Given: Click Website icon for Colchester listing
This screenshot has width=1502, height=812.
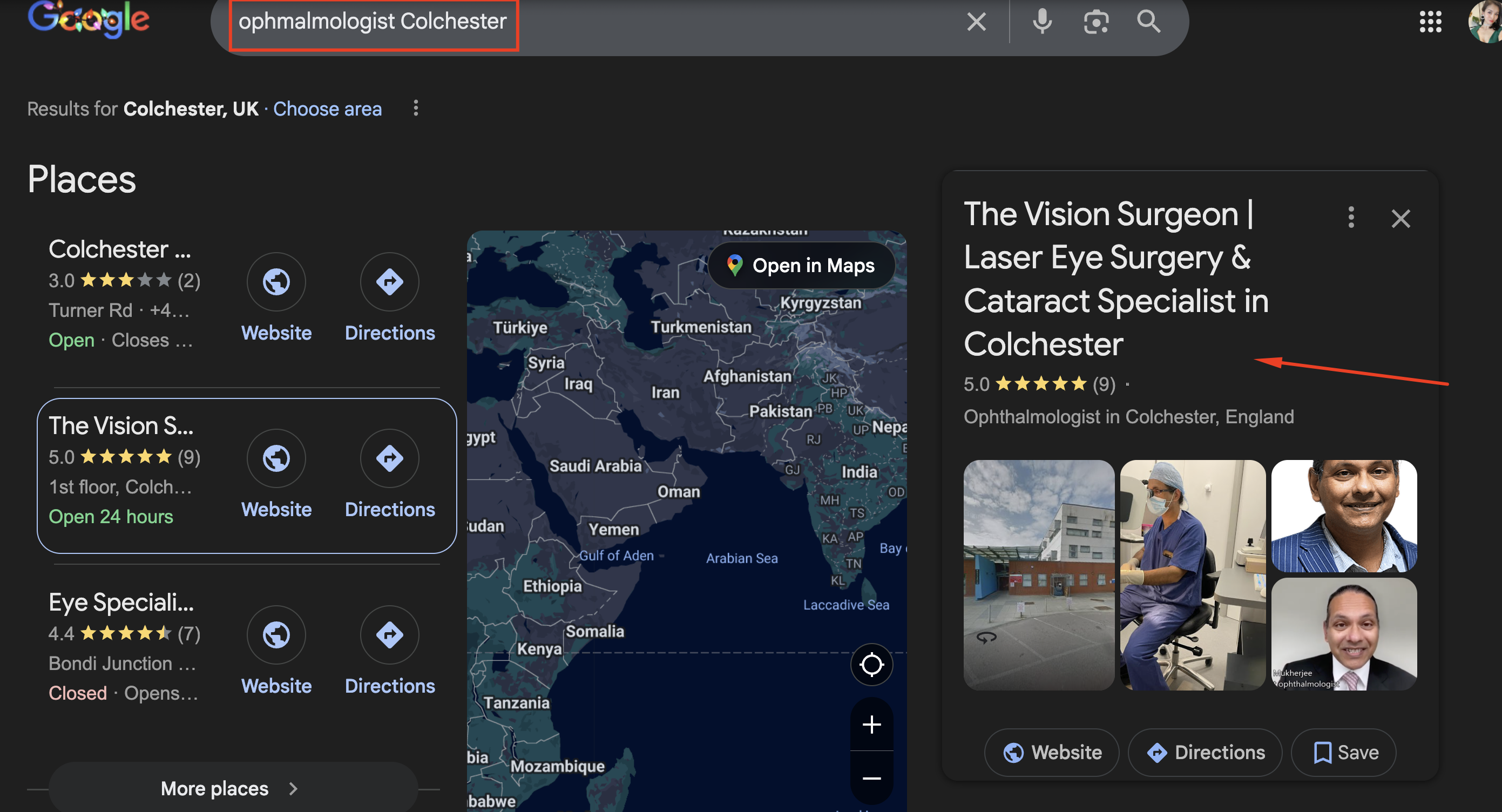Looking at the screenshot, I should [276, 282].
